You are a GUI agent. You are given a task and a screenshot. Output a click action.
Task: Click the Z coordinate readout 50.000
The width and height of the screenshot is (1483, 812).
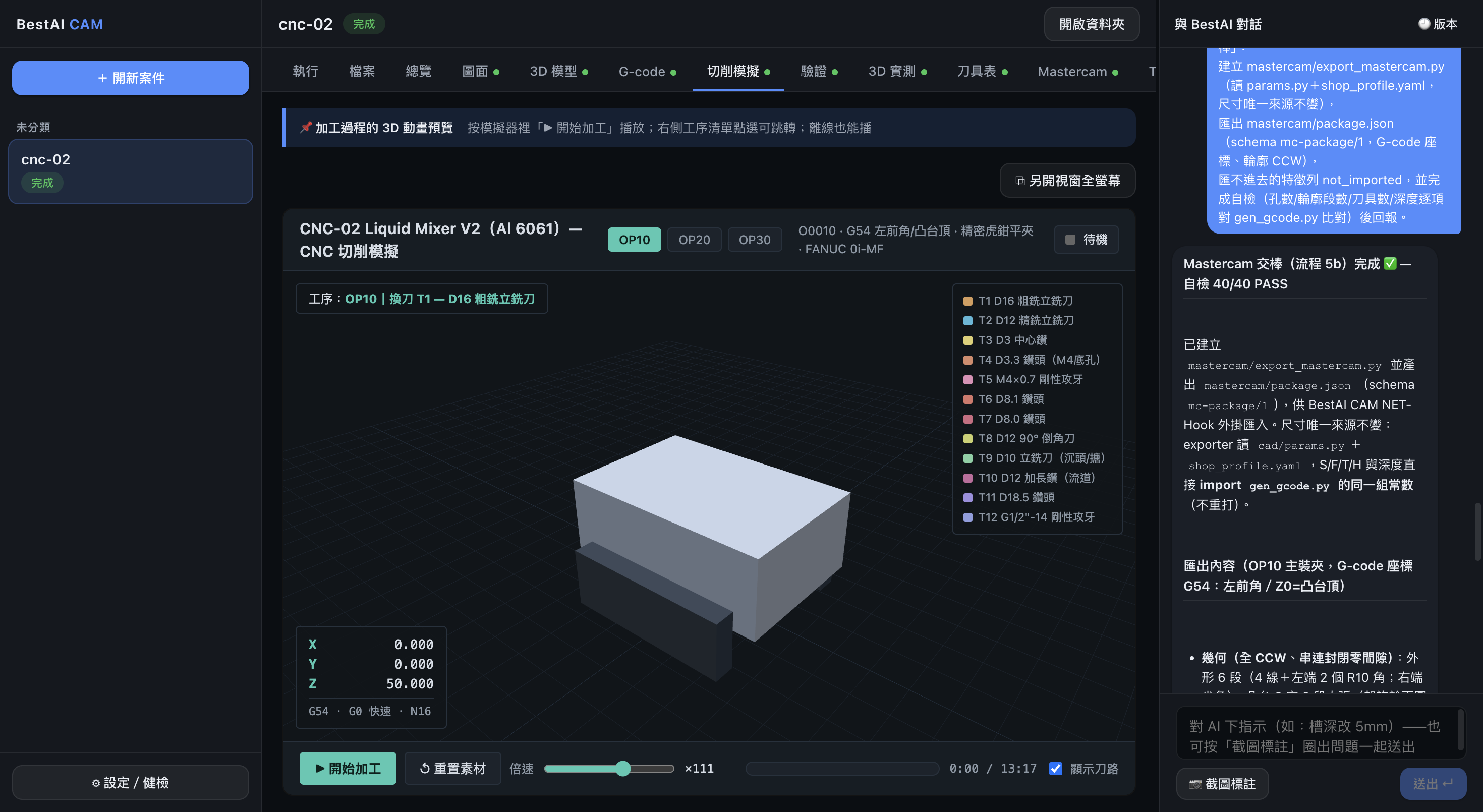[x=409, y=684]
